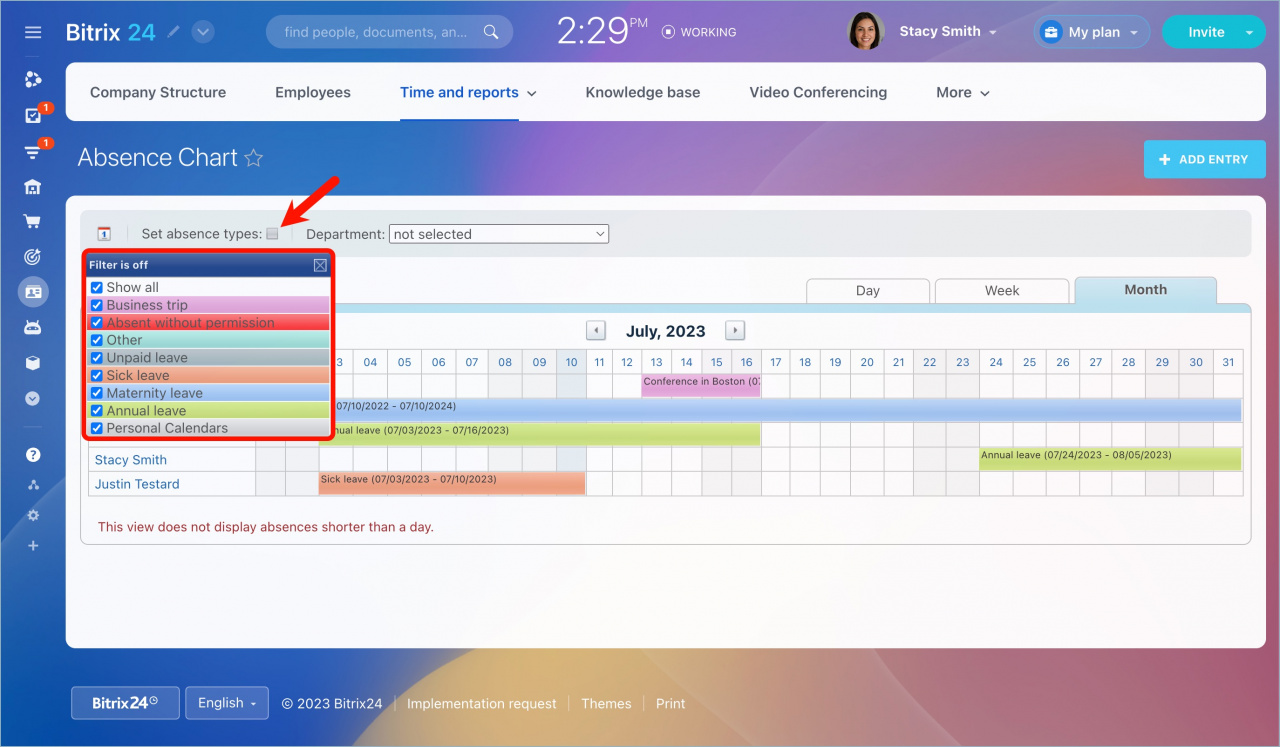This screenshot has height=747, width=1280.
Task: Open the Stacy Smith employee link
Action: click(x=131, y=460)
